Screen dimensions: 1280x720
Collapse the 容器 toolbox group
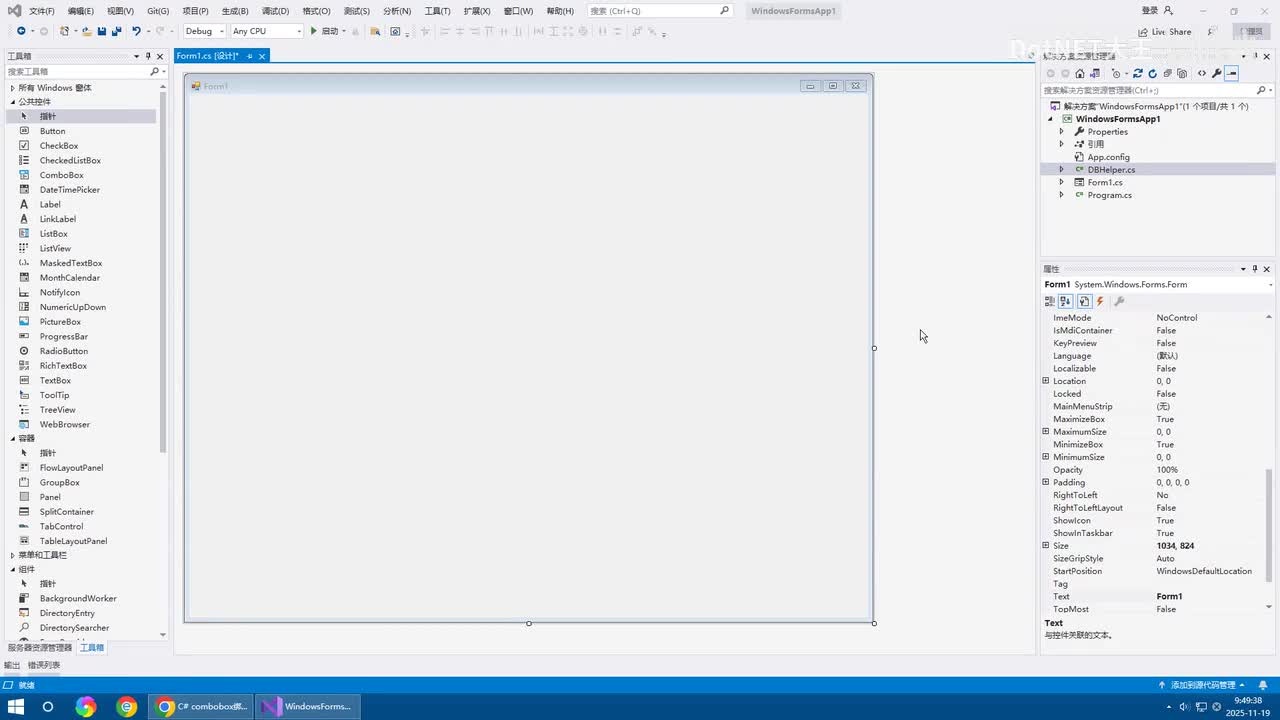point(13,438)
